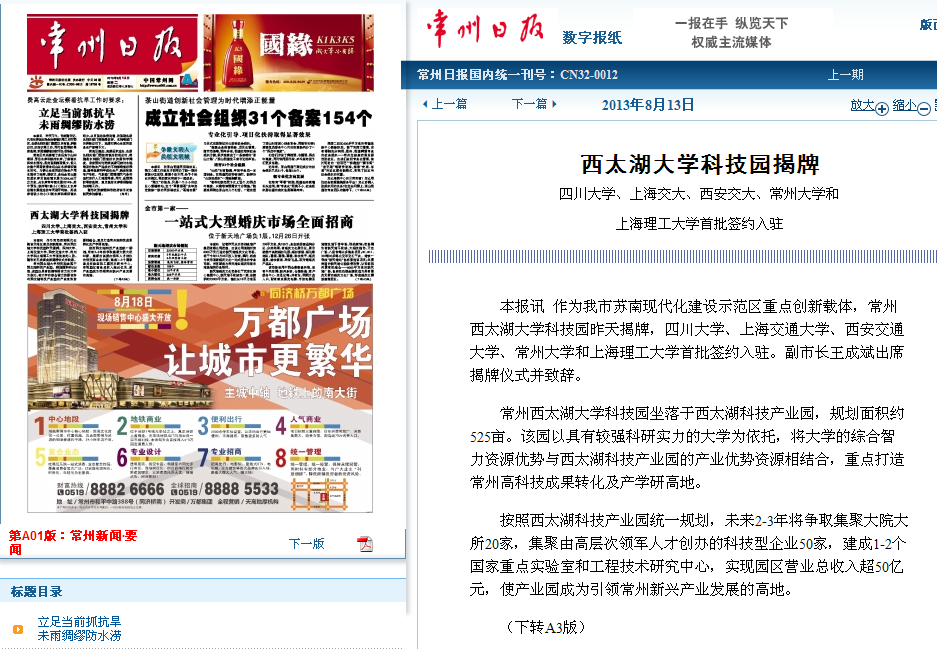
Task: Click 一站式大型婚庆市场全面招商 article on thumbnail
Action: [259, 242]
